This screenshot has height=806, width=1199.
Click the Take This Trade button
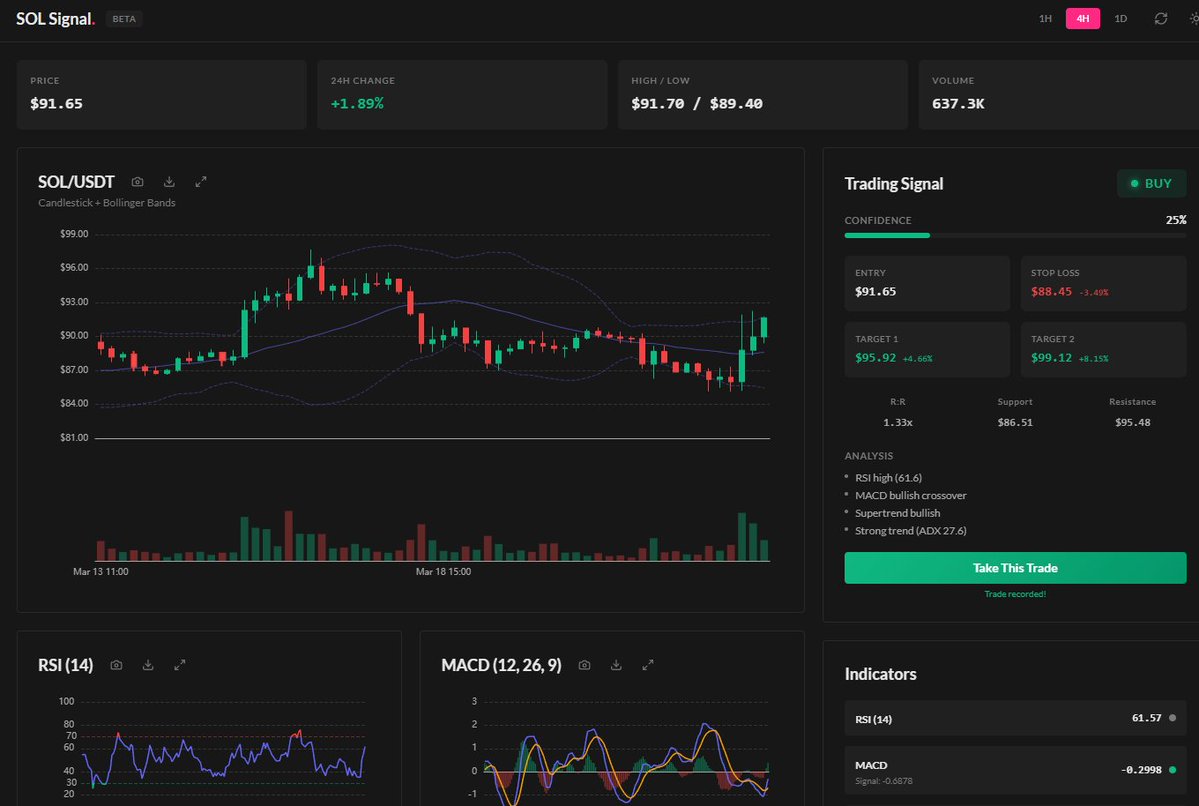[1015, 568]
